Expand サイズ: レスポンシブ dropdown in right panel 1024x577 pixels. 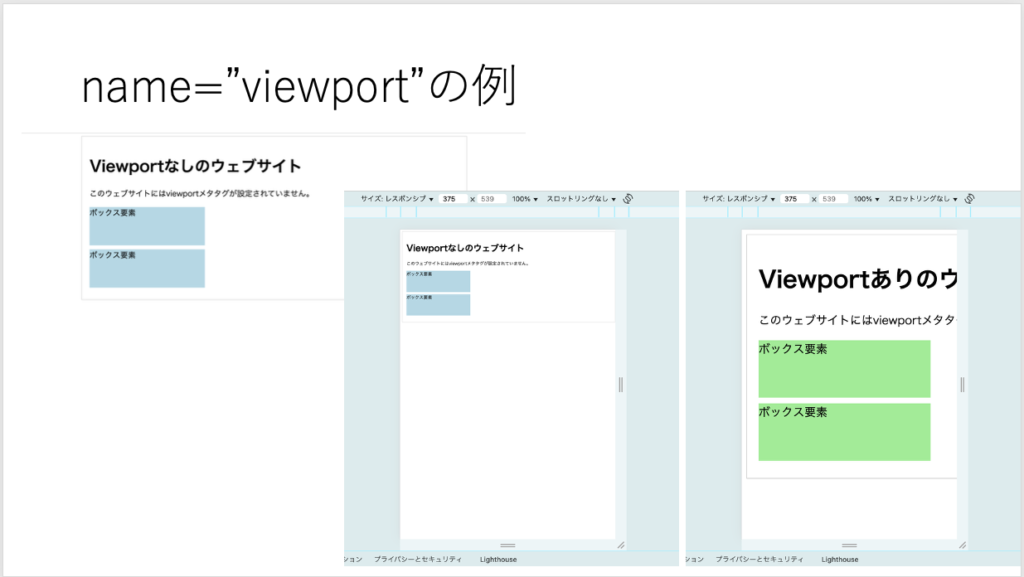coord(738,199)
